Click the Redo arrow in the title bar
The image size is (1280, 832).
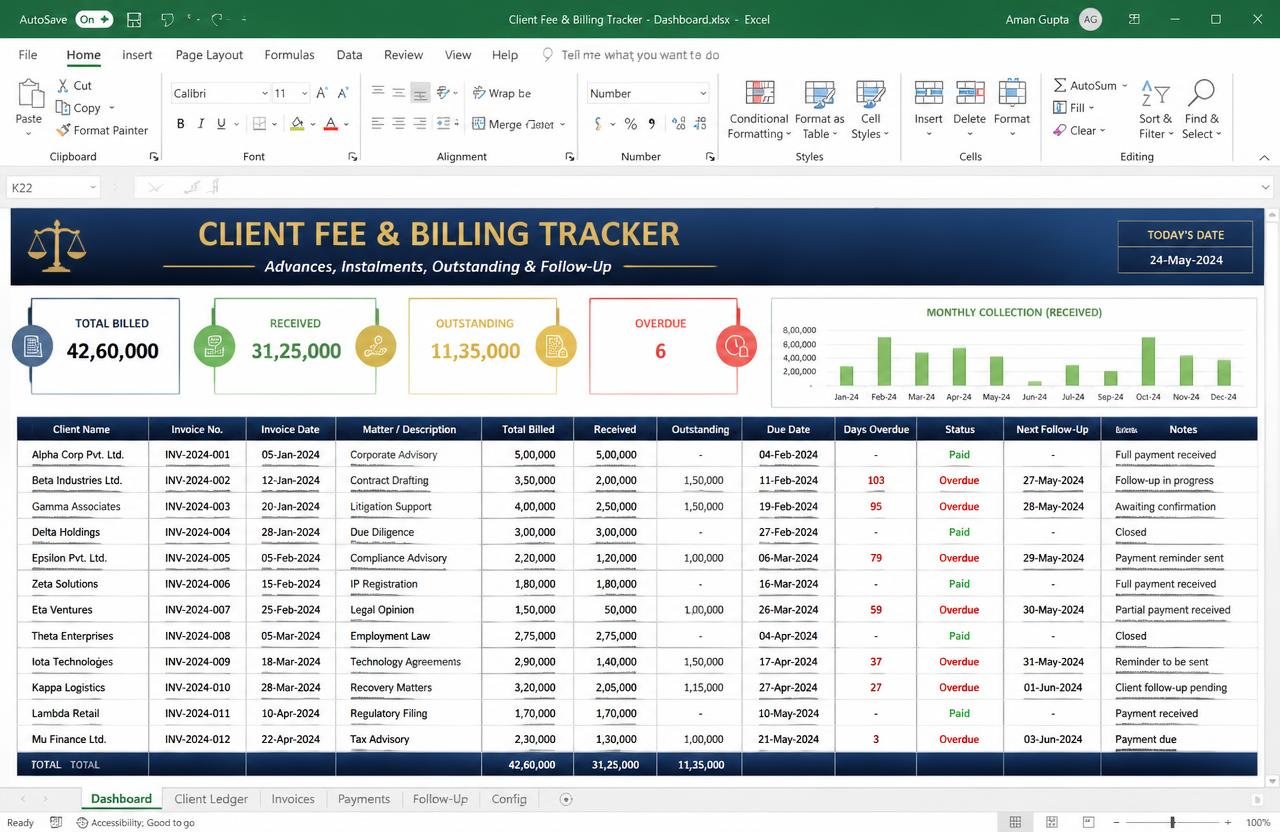point(218,19)
